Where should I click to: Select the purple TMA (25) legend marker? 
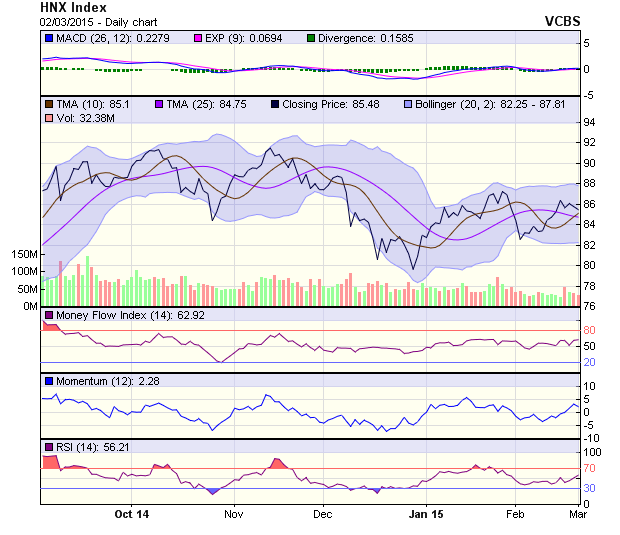pos(158,104)
